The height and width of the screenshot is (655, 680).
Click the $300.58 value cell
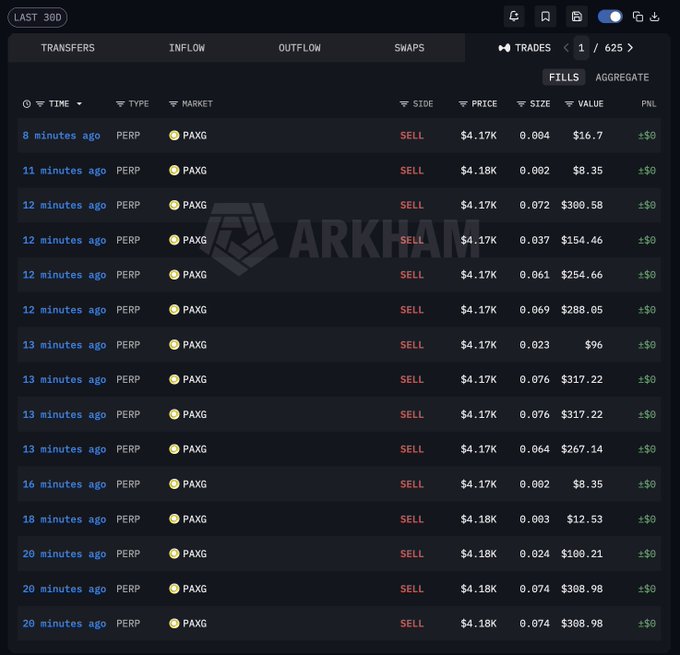[x=582, y=205]
